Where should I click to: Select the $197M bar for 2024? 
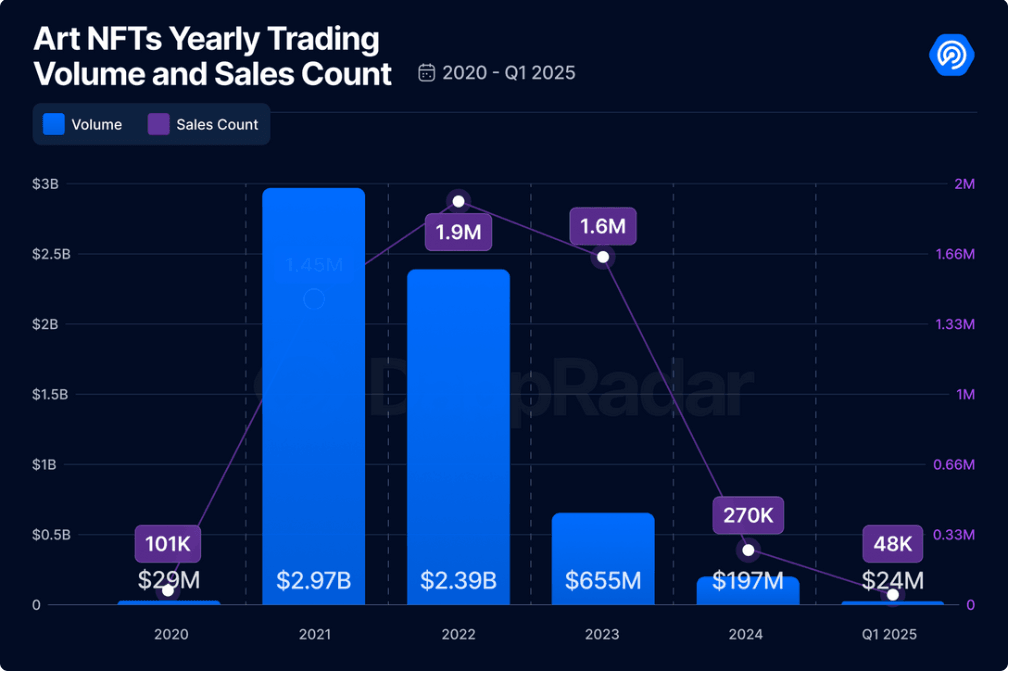coord(746,590)
